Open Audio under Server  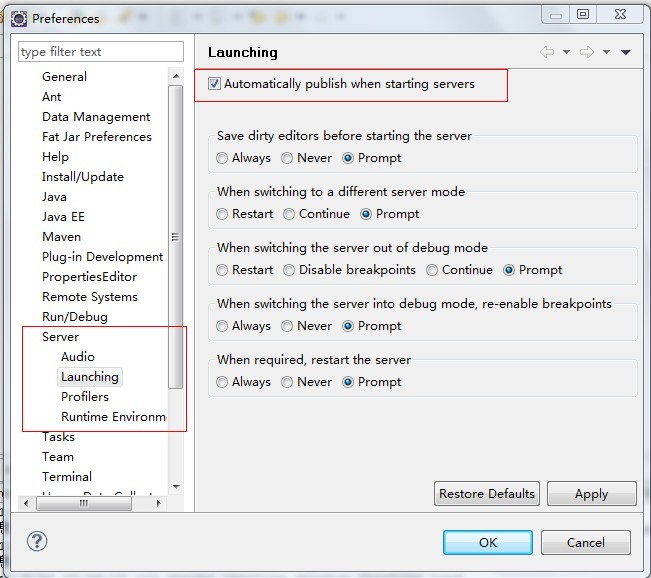tap(78, 357)
